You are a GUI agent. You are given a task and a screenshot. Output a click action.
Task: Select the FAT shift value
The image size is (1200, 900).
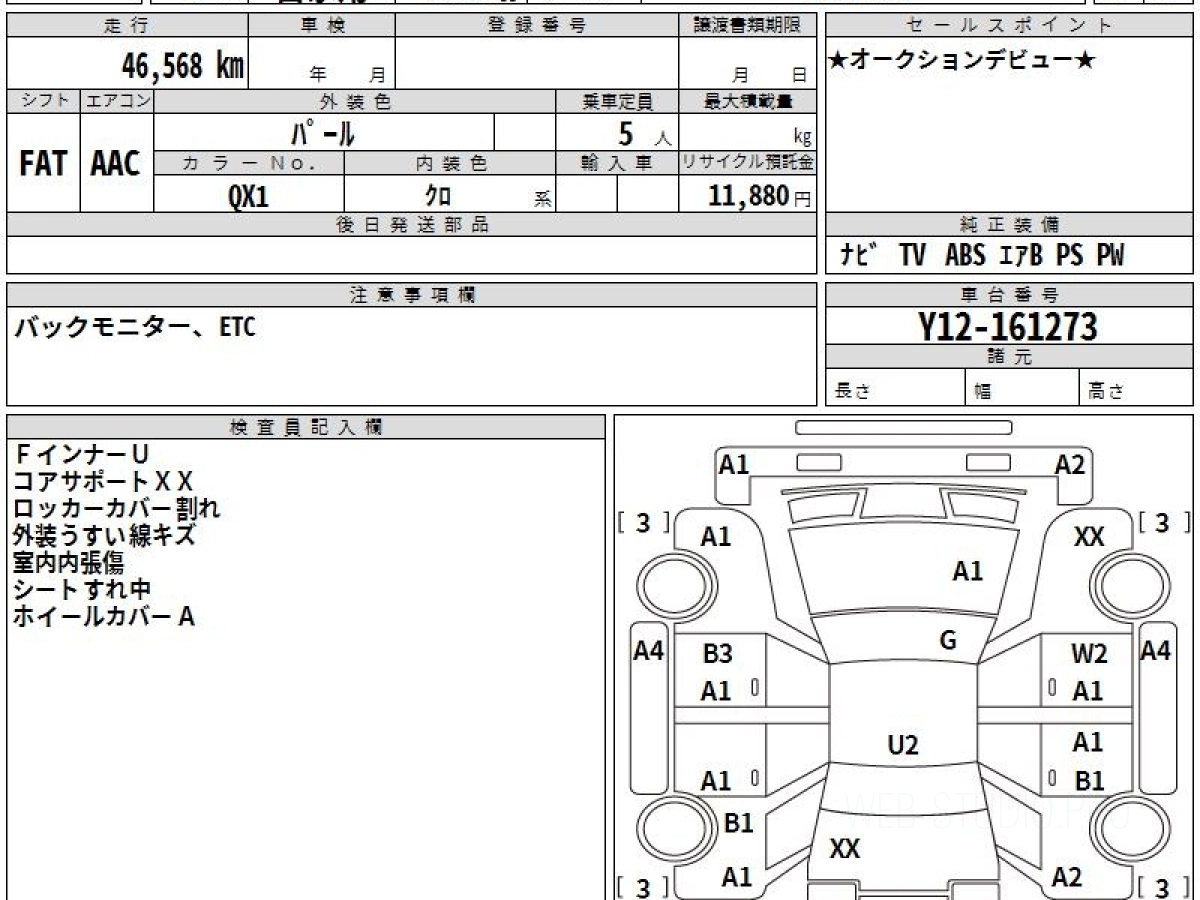coord(43,164)
